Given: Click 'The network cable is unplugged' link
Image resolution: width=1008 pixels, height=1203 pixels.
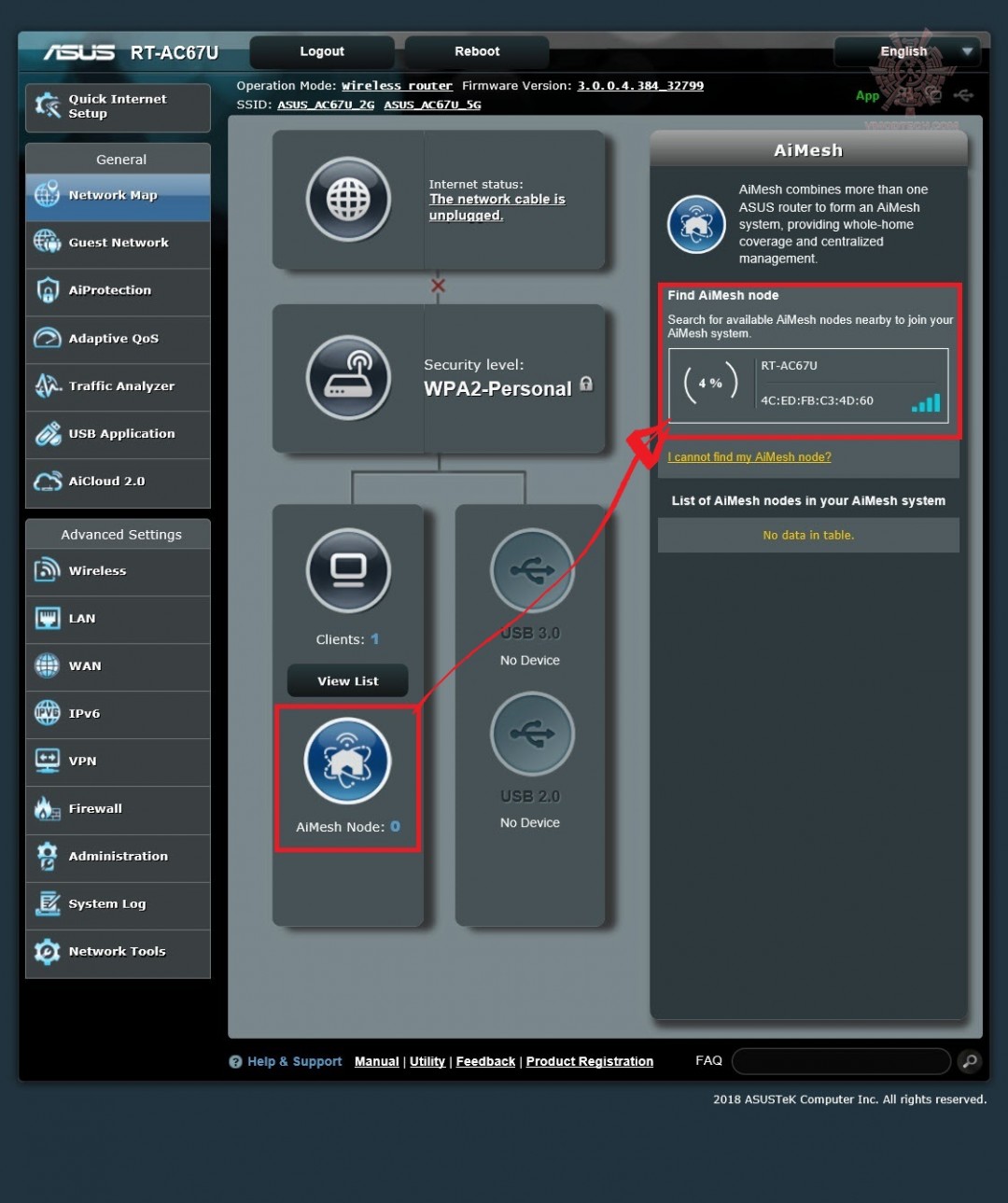Looking at the screenshot, I should (497, 207).
